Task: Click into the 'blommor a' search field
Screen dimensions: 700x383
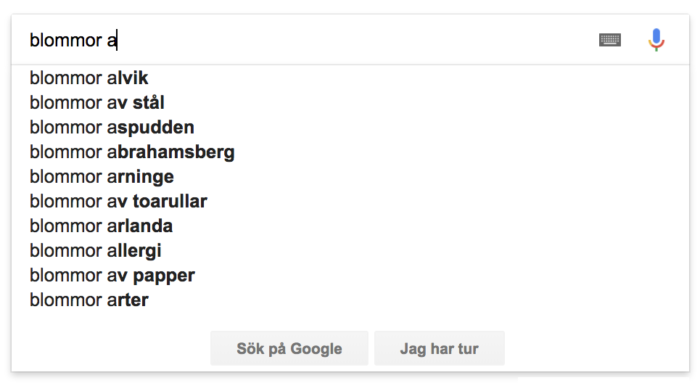Action: point(308,40)
